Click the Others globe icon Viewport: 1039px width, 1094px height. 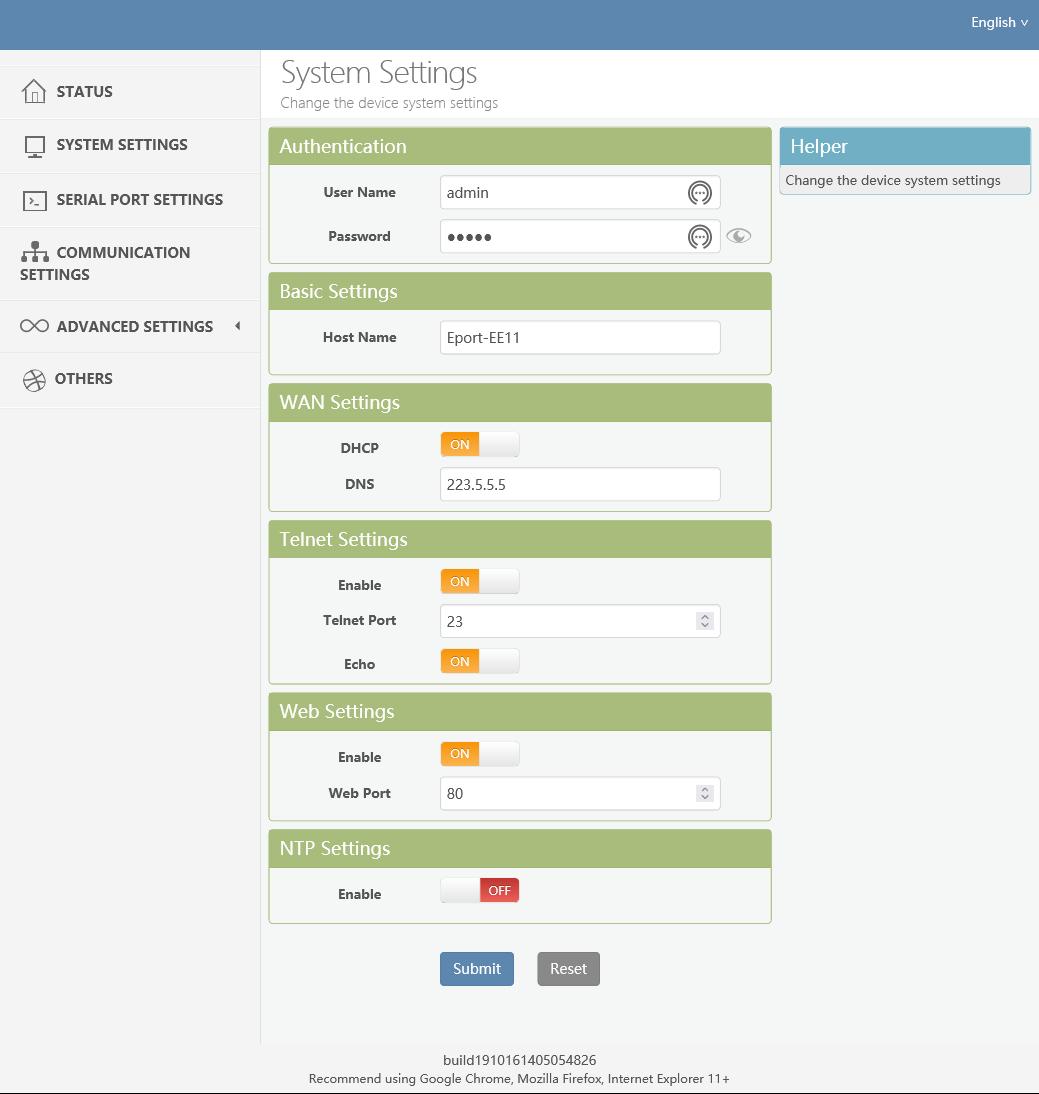click(35, 380)
